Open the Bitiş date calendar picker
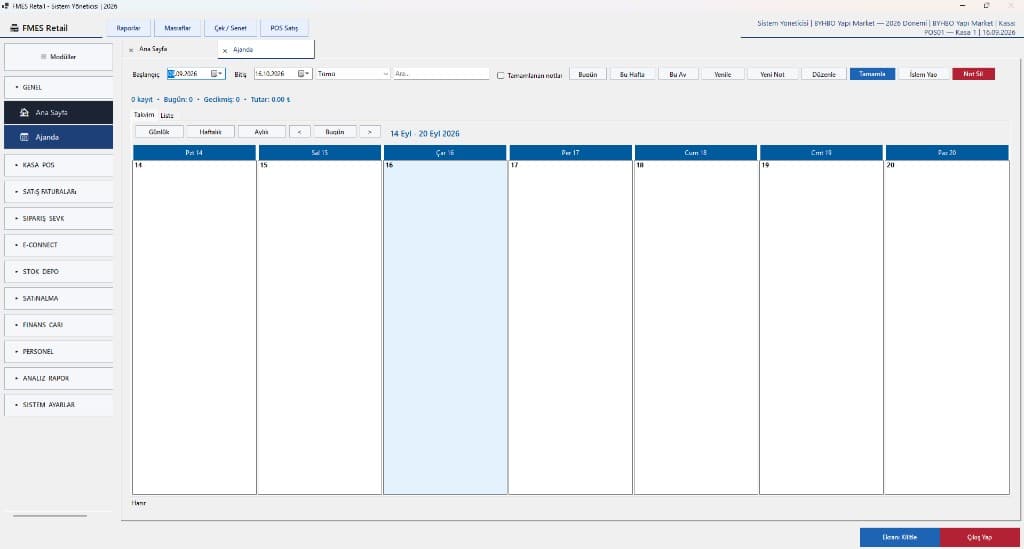Screen dimensions: 1024x549 pyautogui.click(x=301, y=74)
